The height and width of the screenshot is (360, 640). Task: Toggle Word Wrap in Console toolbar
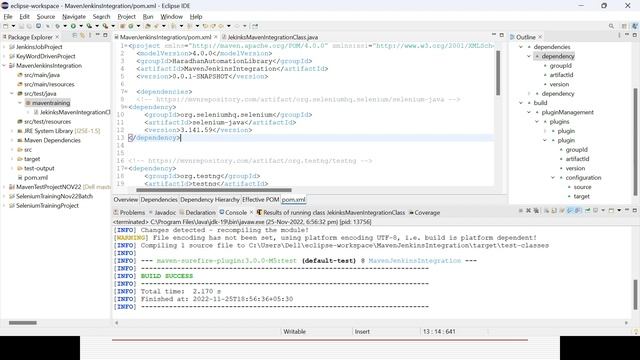click(562, 211)
